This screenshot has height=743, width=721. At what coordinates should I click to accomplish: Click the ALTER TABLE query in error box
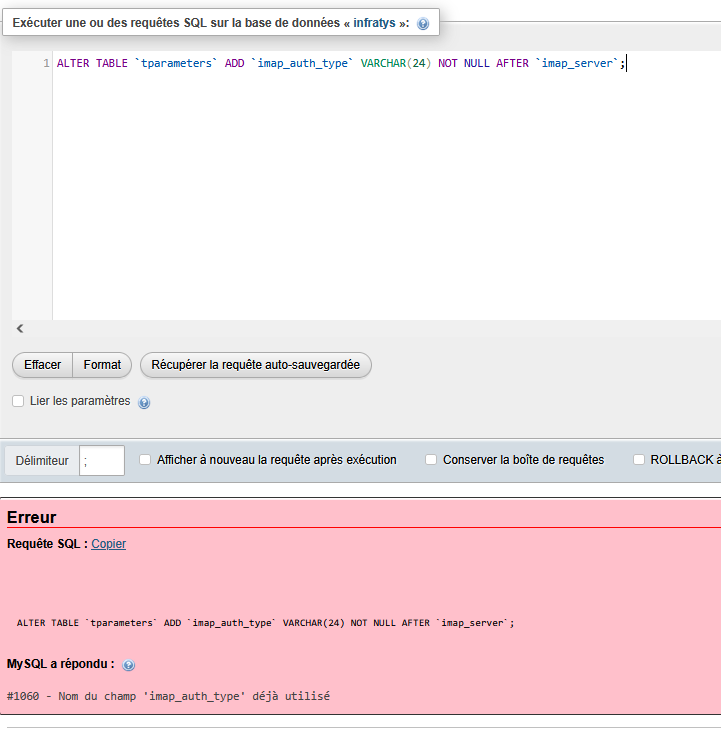[265, 622]
